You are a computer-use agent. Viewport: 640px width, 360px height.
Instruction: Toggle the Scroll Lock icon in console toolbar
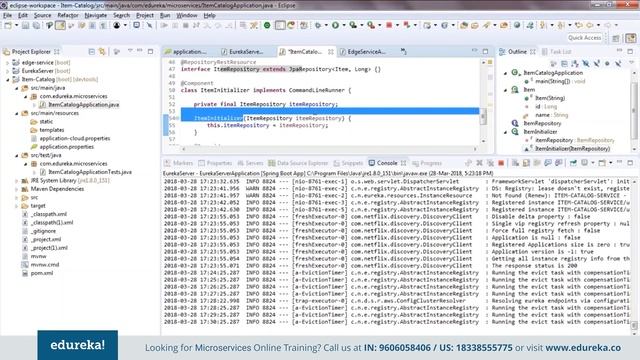point(526,163)
